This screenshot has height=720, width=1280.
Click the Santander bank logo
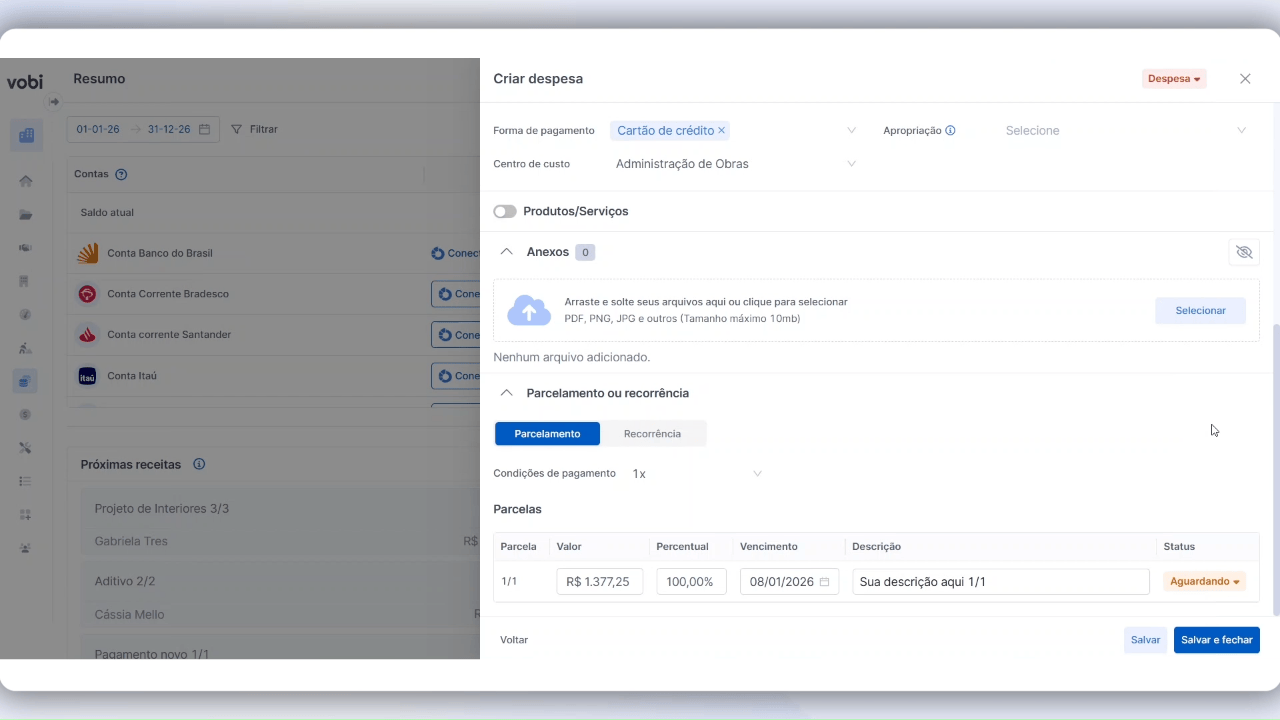(88, 335)
